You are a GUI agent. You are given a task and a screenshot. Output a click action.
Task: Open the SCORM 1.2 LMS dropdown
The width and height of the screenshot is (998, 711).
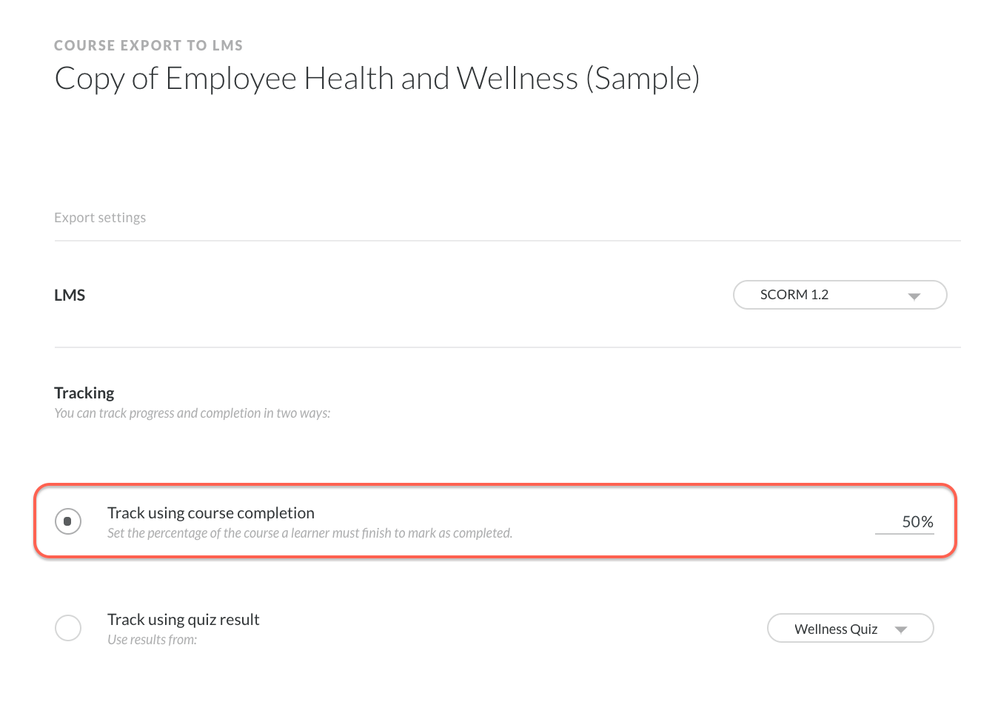pos(839,295)
